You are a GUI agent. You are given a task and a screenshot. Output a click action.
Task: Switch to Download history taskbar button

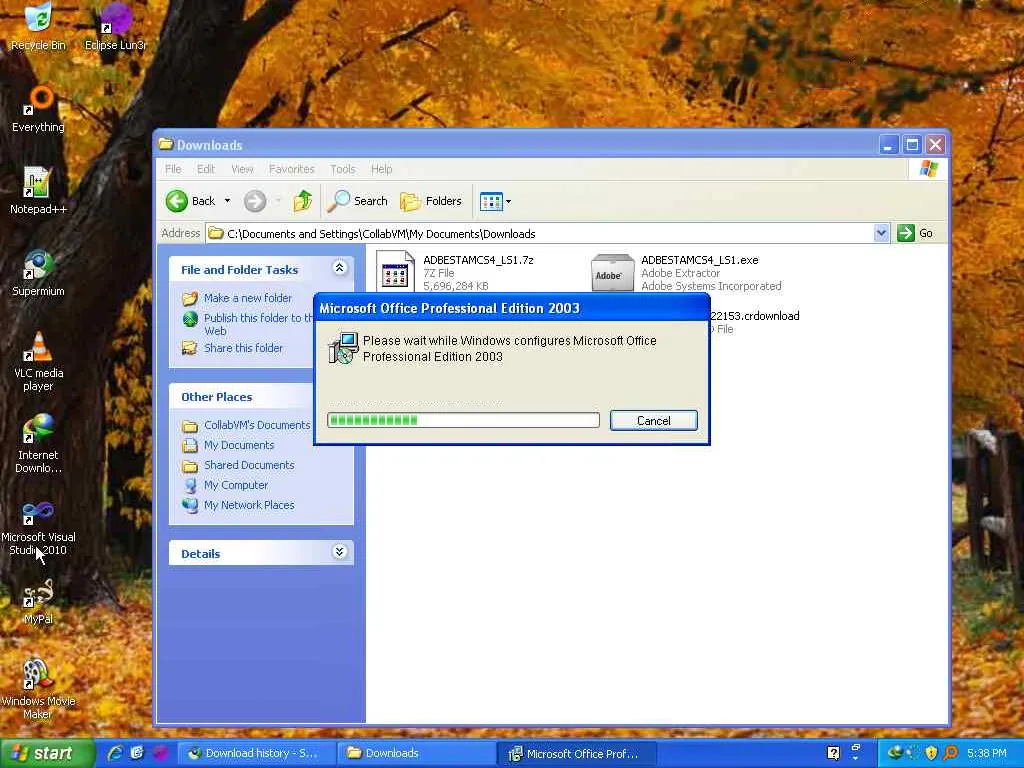click(x=257, y=753)
